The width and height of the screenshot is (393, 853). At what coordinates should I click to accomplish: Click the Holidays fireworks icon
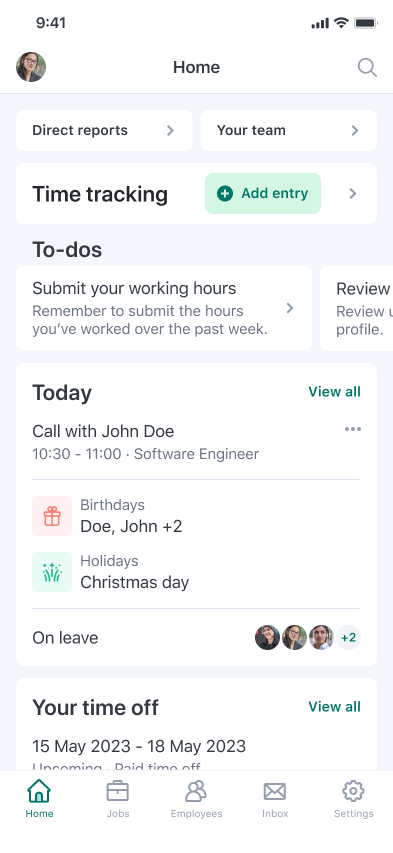click(x=52, y=572)
